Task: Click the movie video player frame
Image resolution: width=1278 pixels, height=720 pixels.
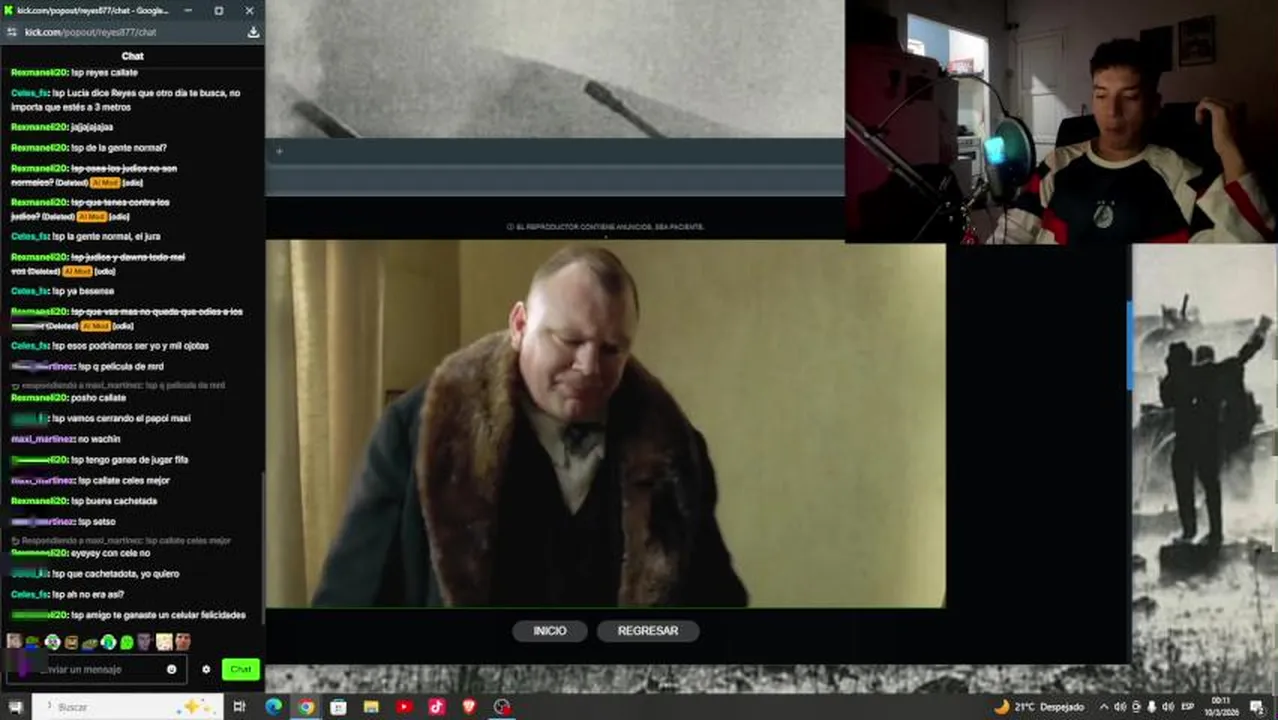Action: pos(605,423)
